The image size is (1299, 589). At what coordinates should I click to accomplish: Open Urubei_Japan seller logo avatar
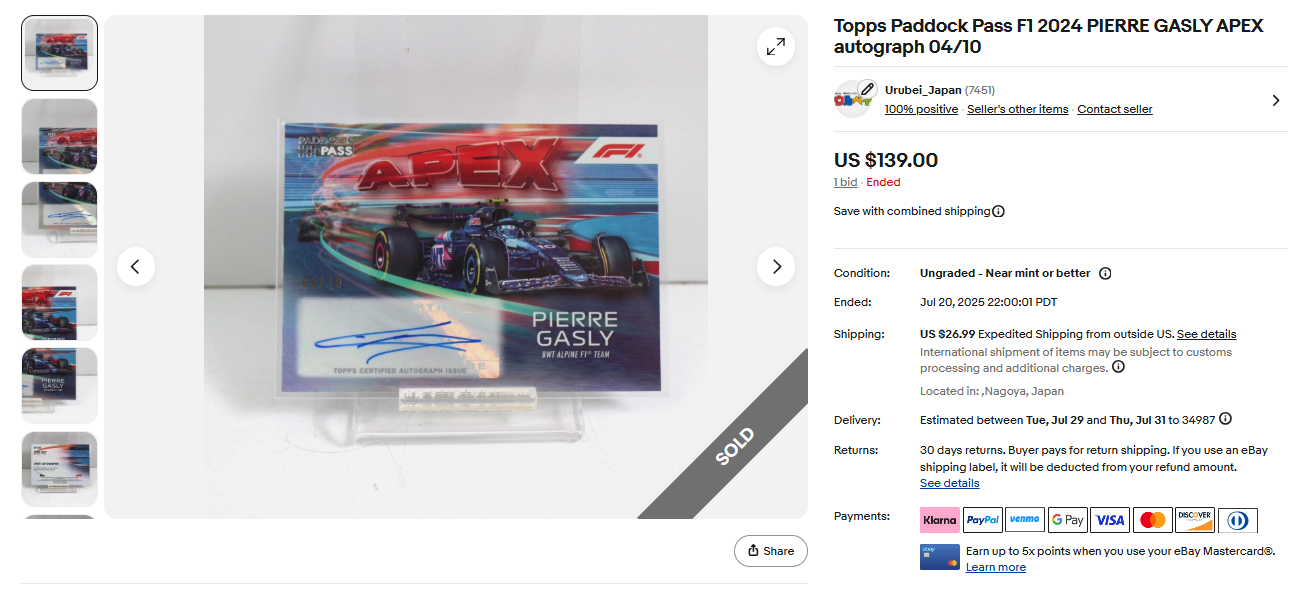coord(854,99)
